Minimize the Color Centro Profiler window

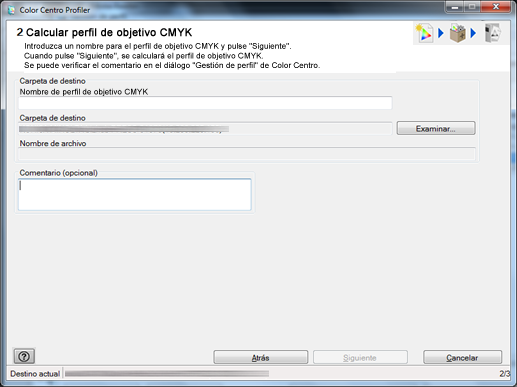(x=455, y=7)
